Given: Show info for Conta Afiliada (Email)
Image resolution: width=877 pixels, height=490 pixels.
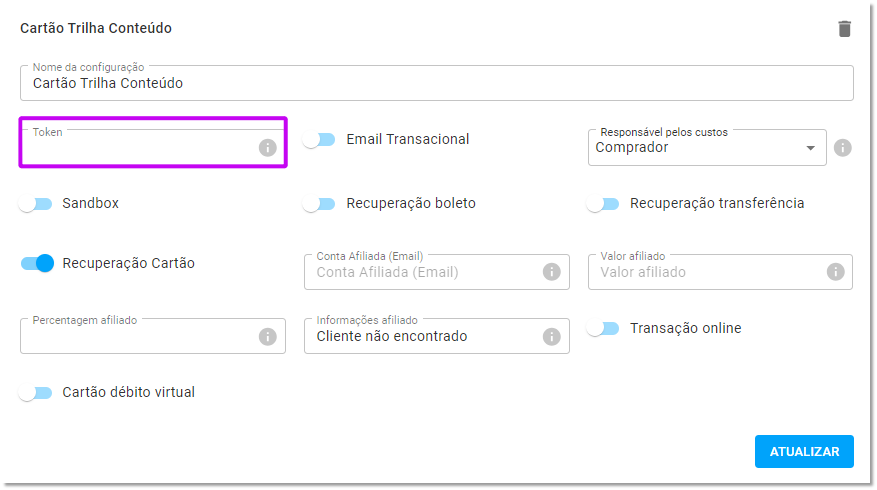Looking at the screenshot, I should (551, 272).
